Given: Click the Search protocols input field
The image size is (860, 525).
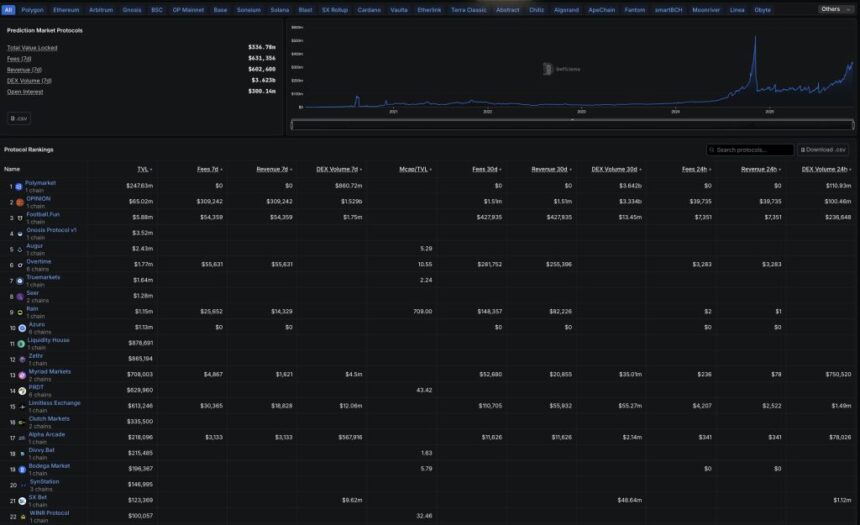Looking at the screenshot, I should (x=750, y=150).
